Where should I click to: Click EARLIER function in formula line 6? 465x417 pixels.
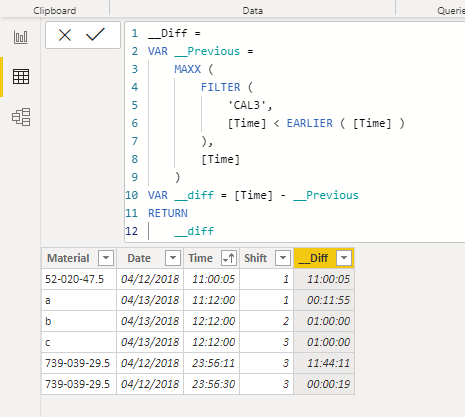[310, 123]
